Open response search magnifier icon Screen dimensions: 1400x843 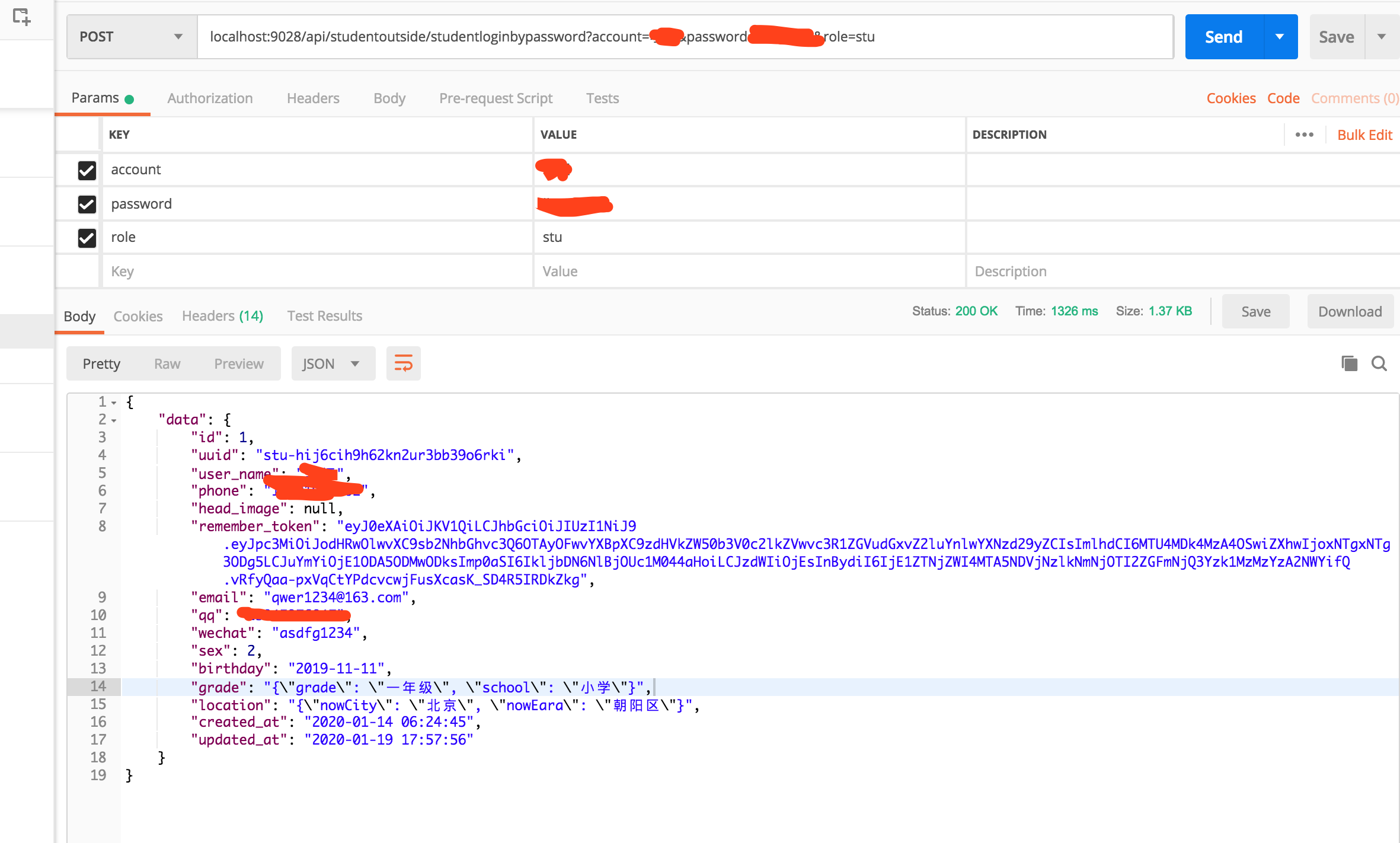[x=1379, y=363]
